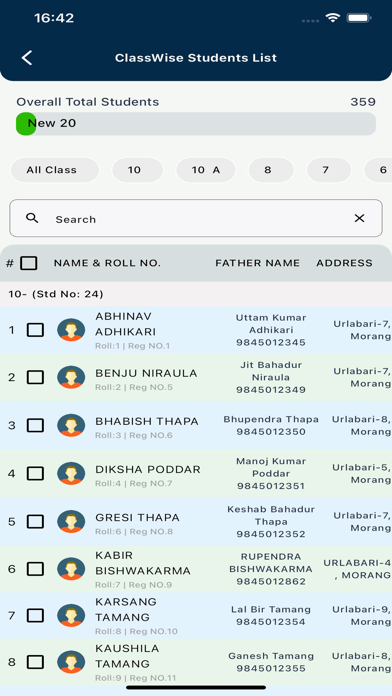Screen dimensions: 392x696
Task: Open student ABHINAV ADHIKARI
Action: click(126, 324)
